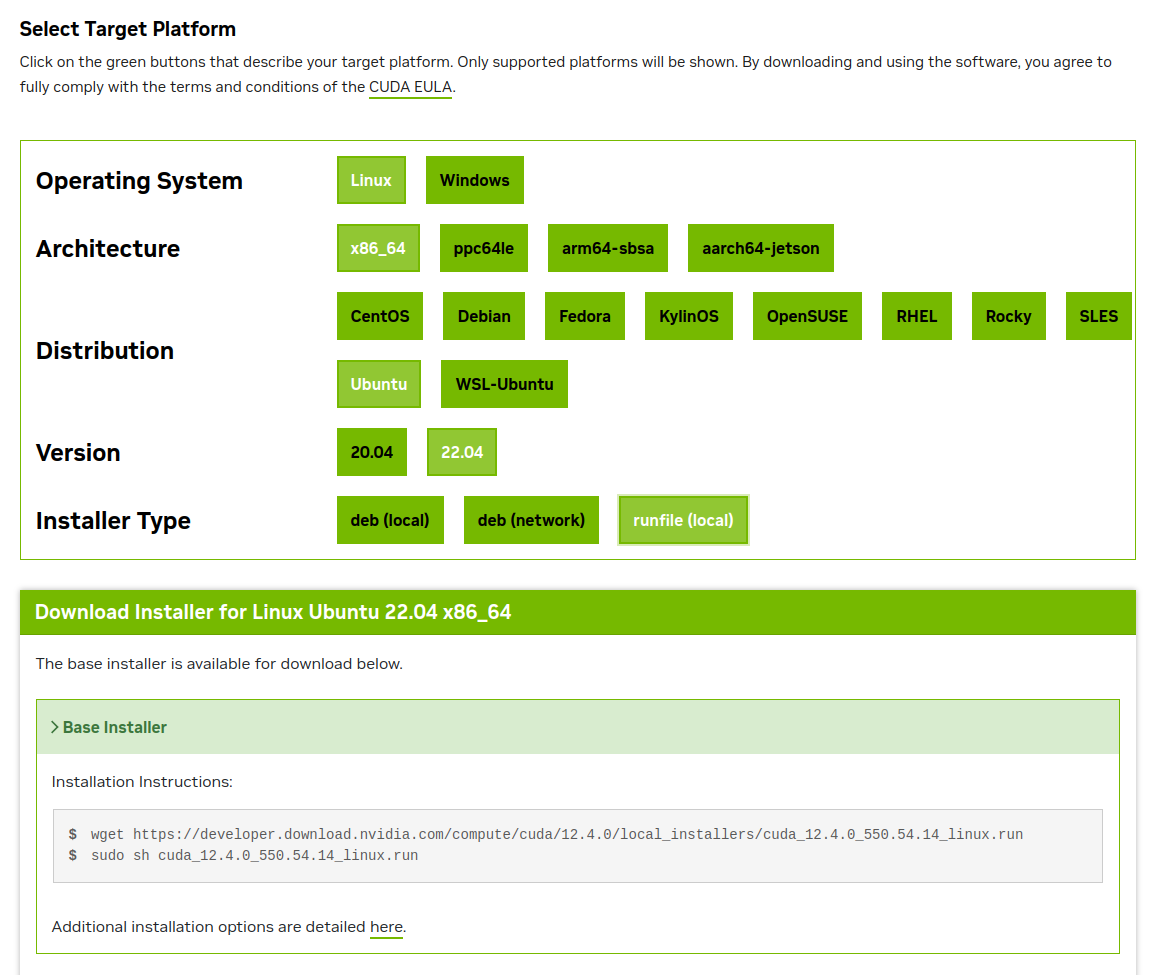Select Linux operating system button
The height and width of the screenshot is (975, 1157).
[371, 180]
